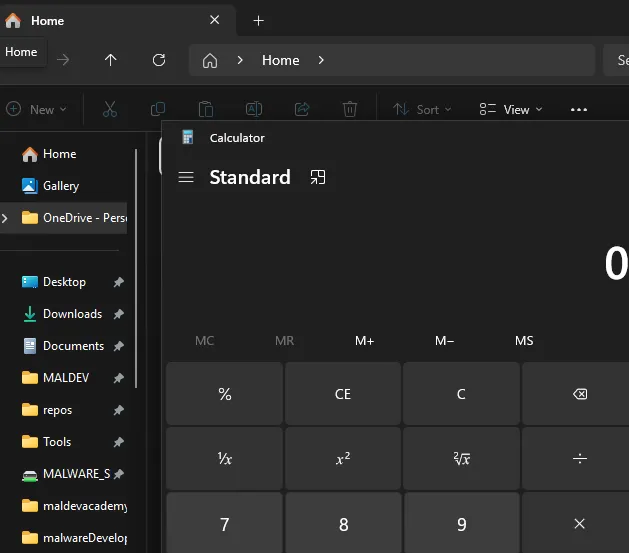Click the Paste icon in File Explorer toolbar
The width and height of the screenshot is (629, 553).
[x=206, y=109]
